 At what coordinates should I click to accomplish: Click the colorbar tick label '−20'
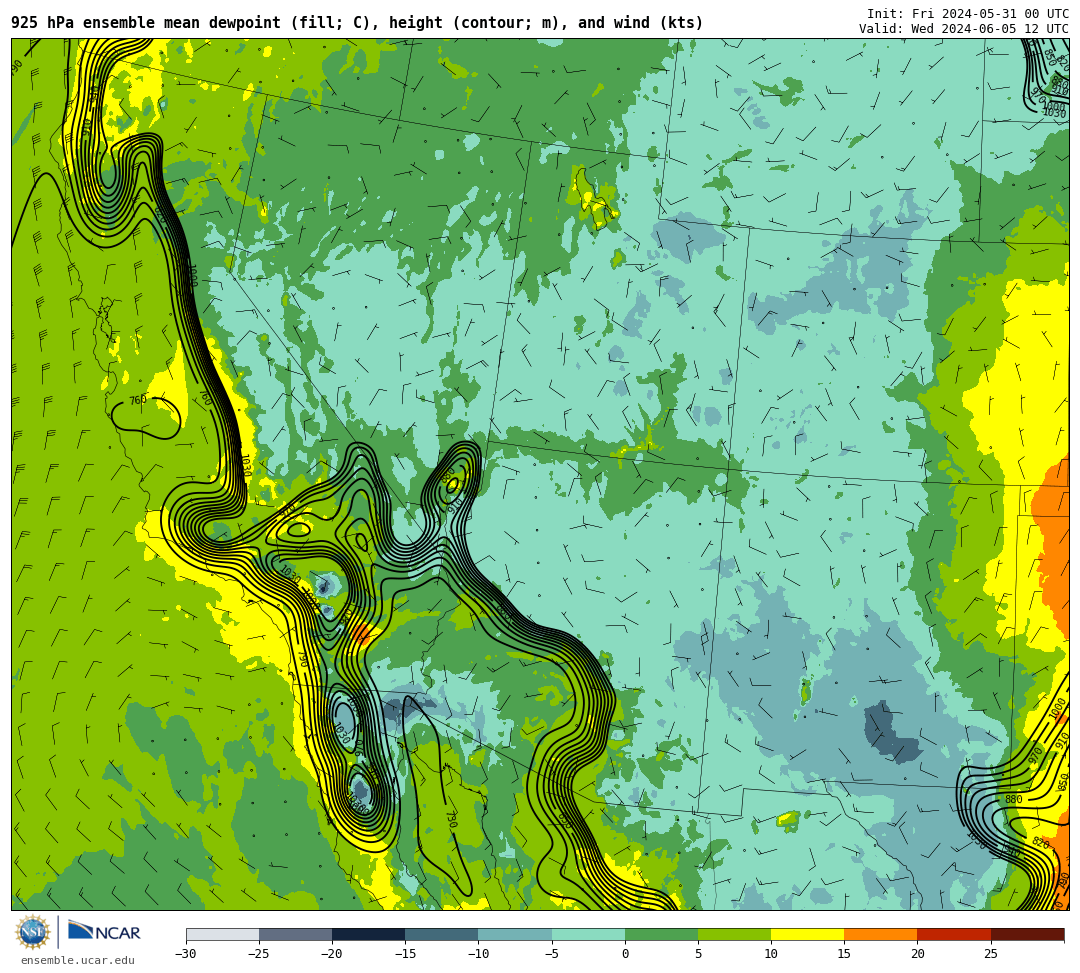pyautogui.click(x=332, y=954)
